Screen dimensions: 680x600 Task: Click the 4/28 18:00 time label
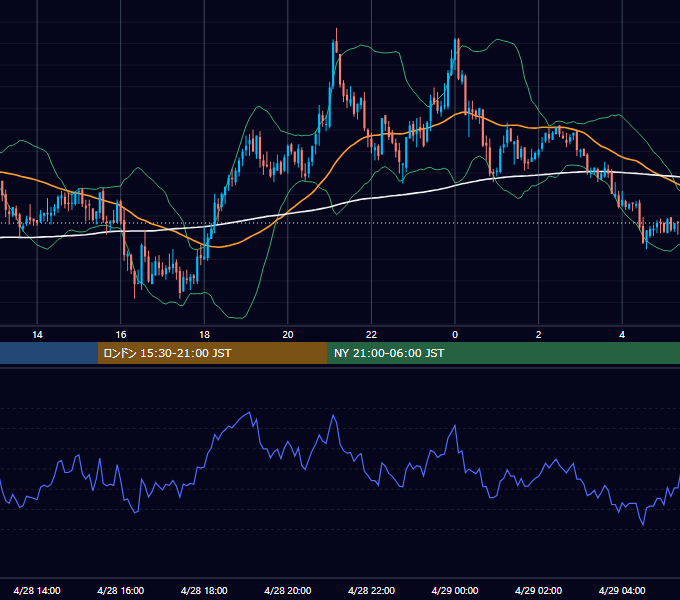coord(204,590)
